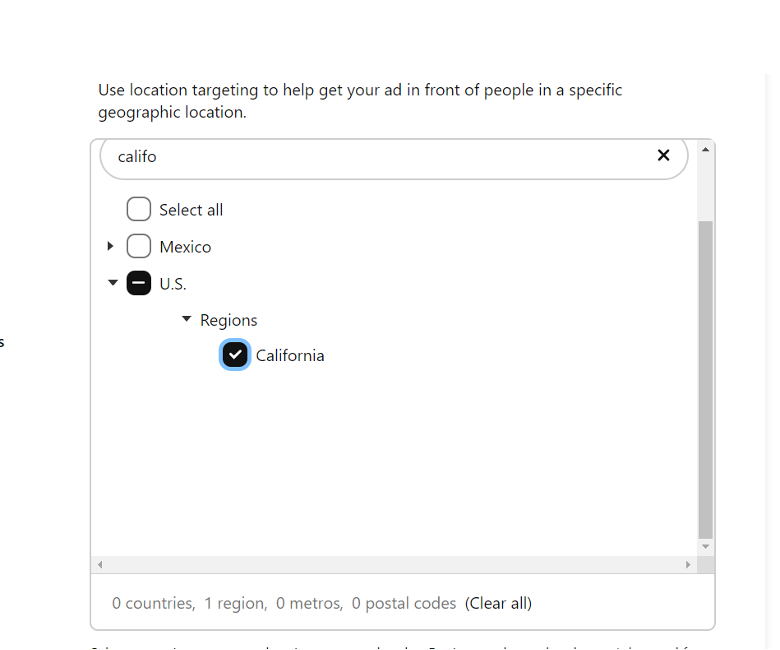Viewport: 780px width, 650px height.
Task: Click the Regions label in the tree
Action: (x=229, y=320)
